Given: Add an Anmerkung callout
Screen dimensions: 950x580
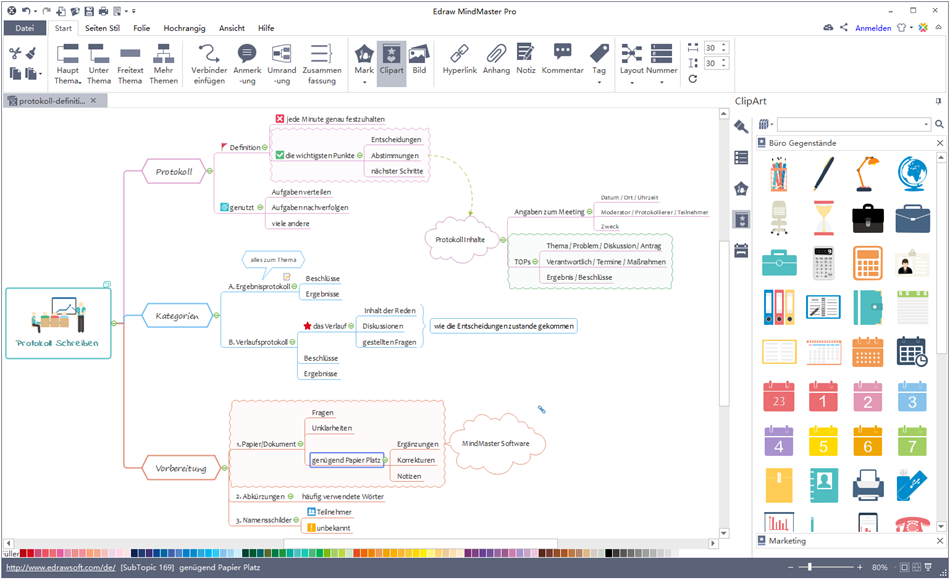Looking at the screenshot, I should point(247,64).
